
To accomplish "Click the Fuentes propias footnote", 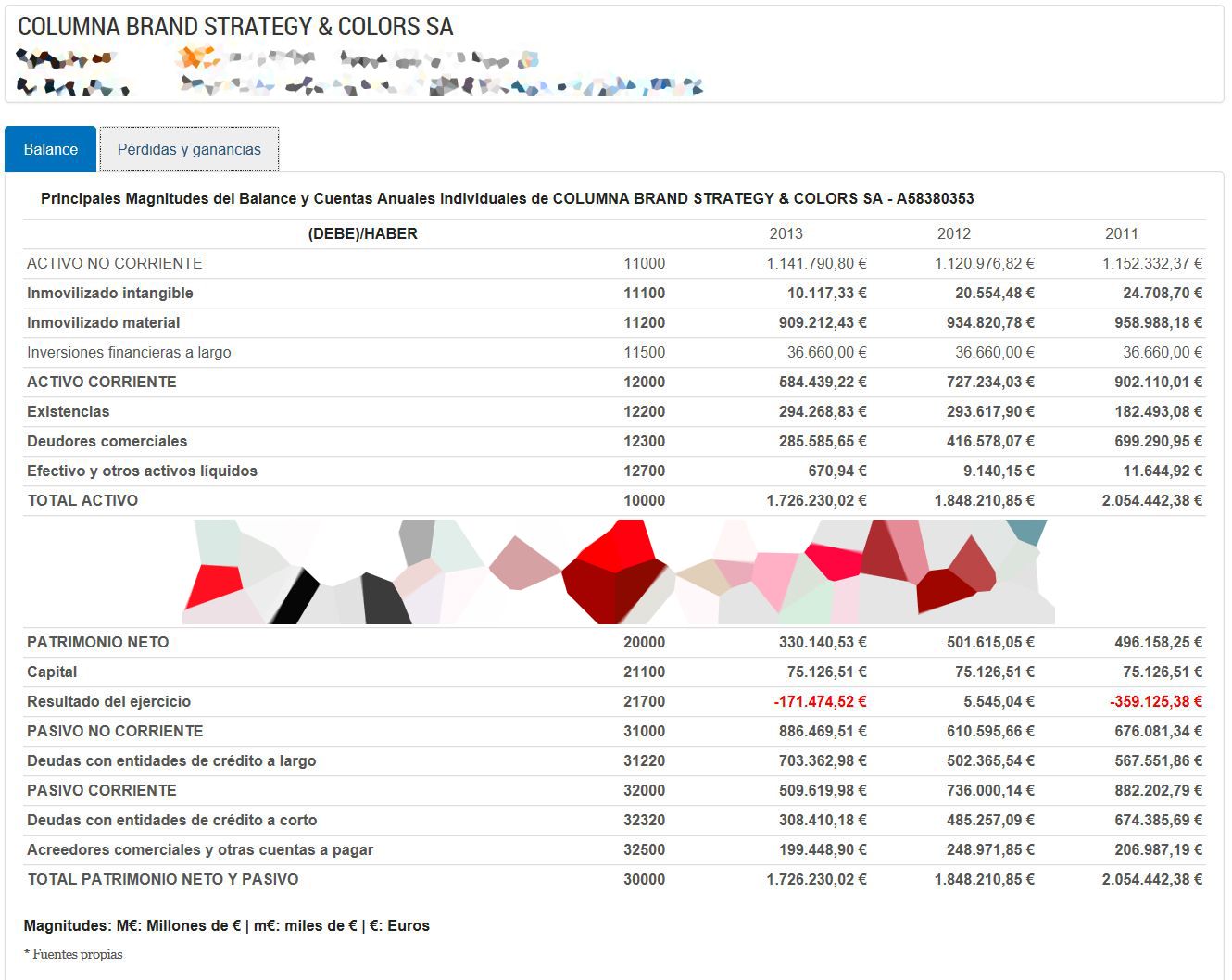I will [x=73, y=954].
